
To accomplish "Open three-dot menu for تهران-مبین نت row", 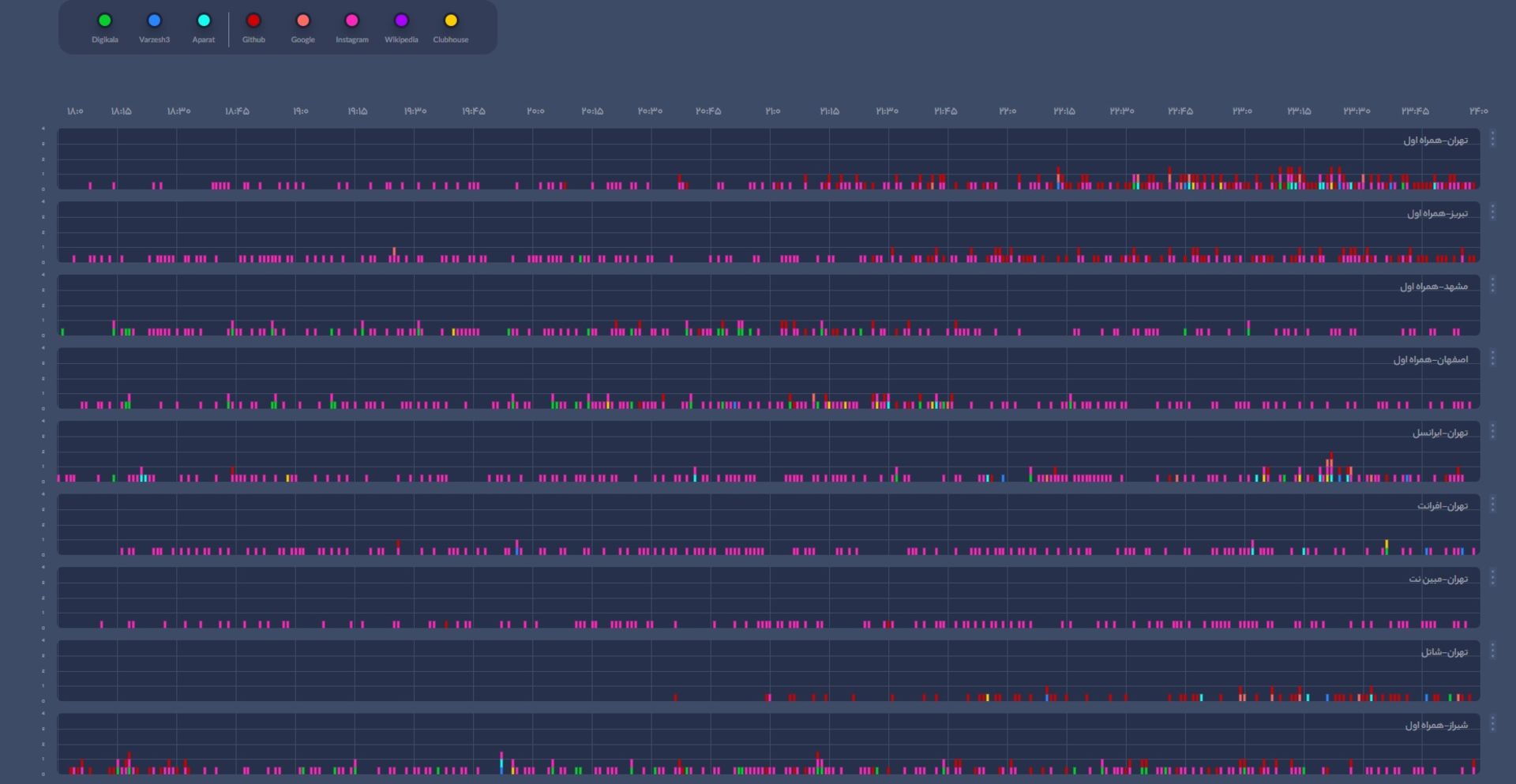I will 1492,578.
